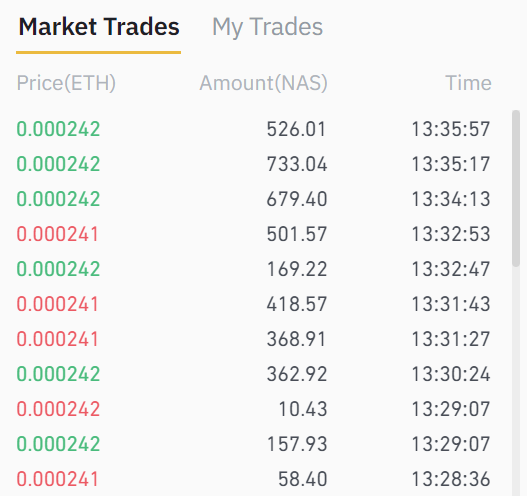
Task: Click the 13:30:24 trade timestamp
Action: coord(451,374)
